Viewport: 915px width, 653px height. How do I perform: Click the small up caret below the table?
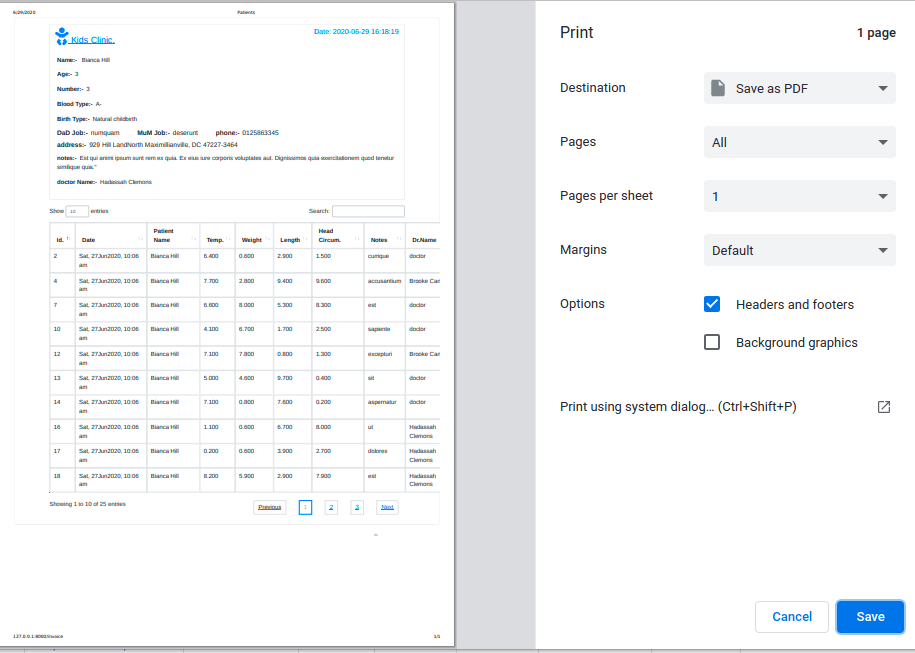pyautogui.click(x=376, y=535)
